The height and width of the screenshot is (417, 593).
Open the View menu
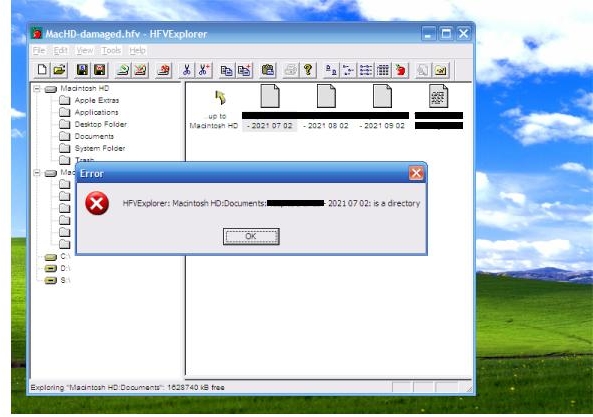click(85, 50)
